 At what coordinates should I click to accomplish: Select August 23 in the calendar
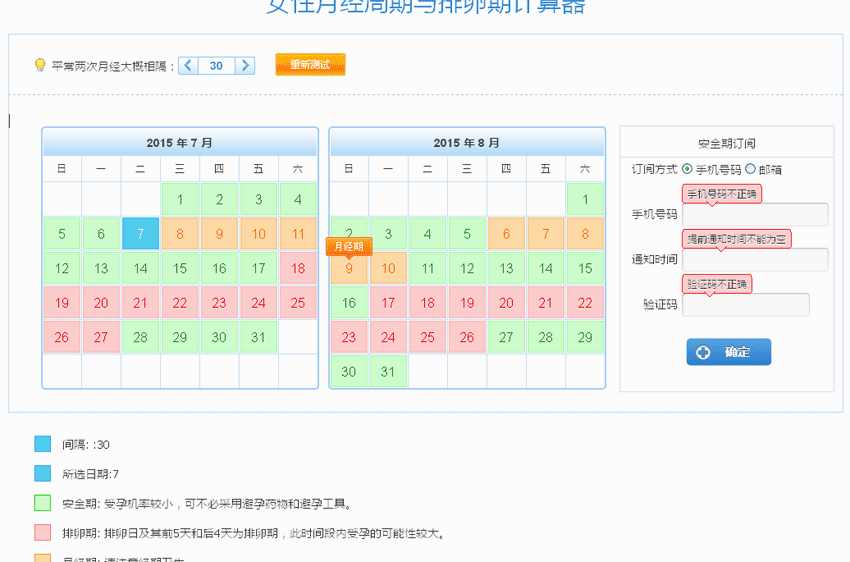(349, 337)
